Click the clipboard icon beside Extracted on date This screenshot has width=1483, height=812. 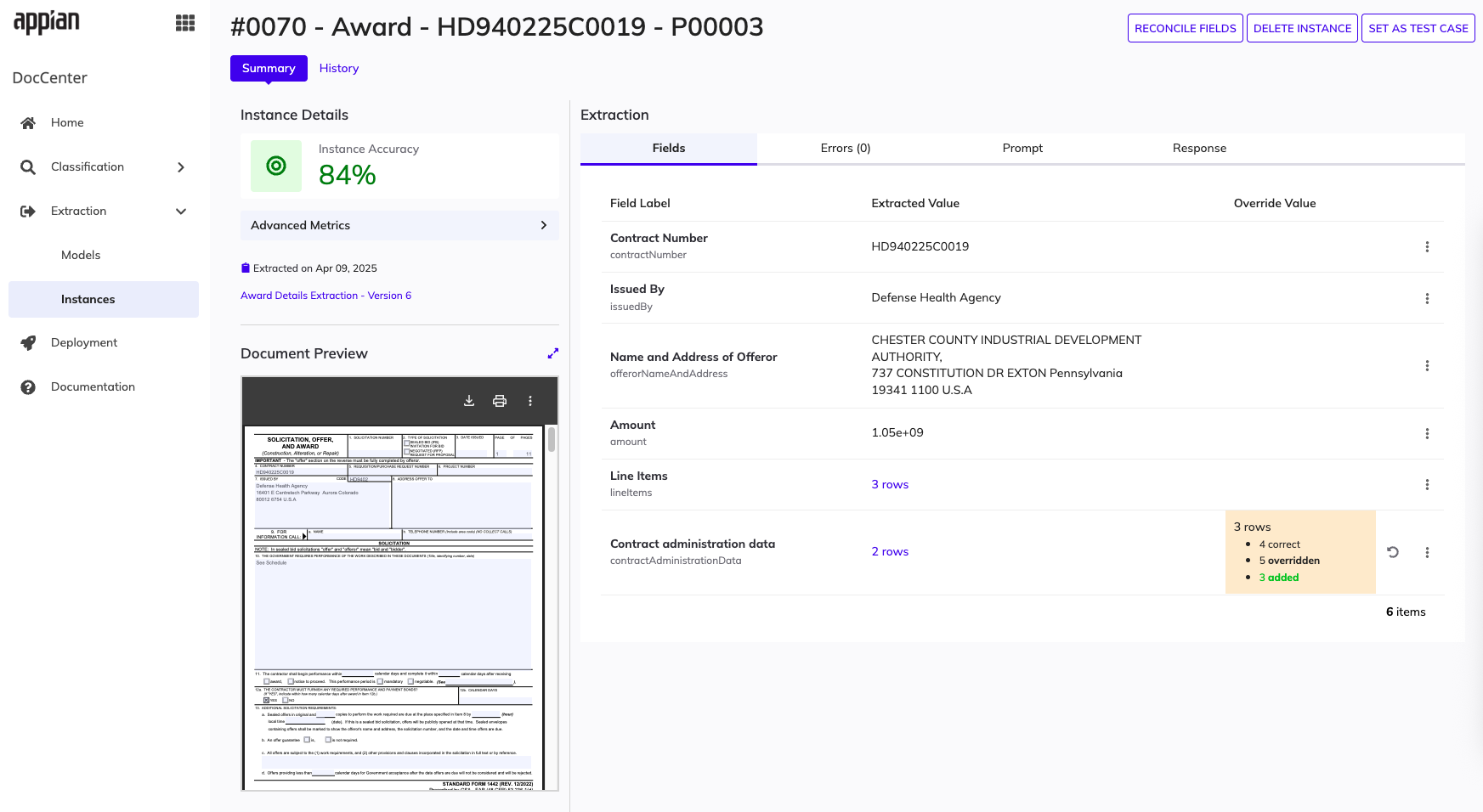coord(246,268)
